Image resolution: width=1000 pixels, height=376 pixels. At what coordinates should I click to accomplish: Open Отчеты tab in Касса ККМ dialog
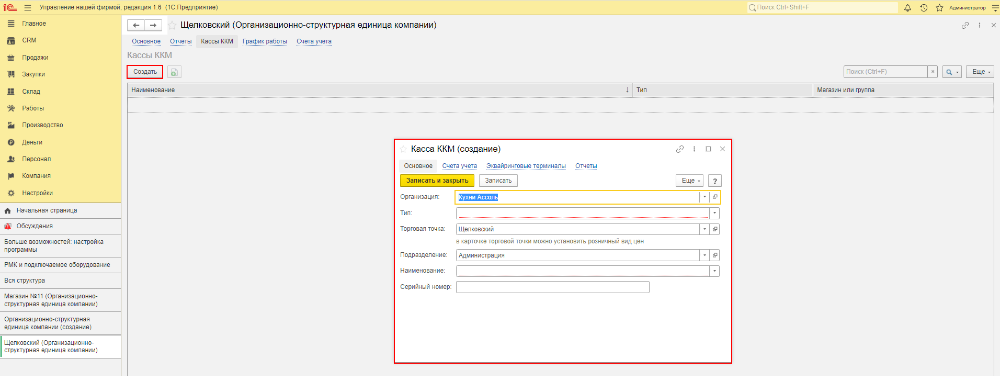point(587,166)
